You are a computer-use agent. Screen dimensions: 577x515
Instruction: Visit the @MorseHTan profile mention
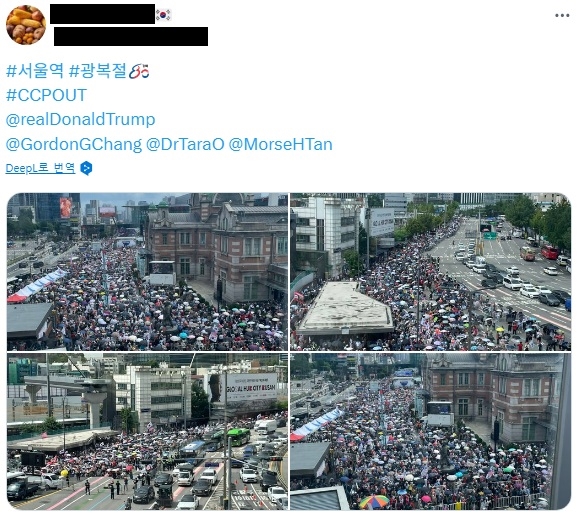click(x=280, y=144)
